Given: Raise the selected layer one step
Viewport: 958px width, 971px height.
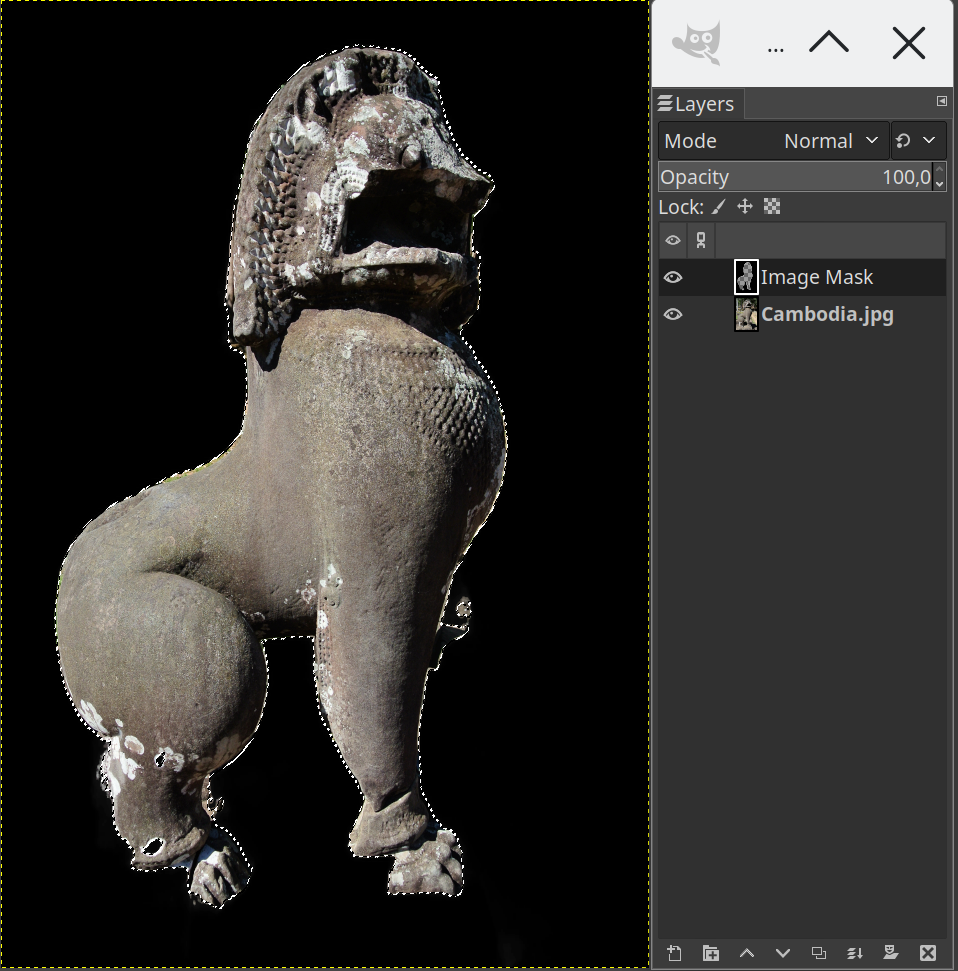Looking at the screenshot, I should [746, 953].
